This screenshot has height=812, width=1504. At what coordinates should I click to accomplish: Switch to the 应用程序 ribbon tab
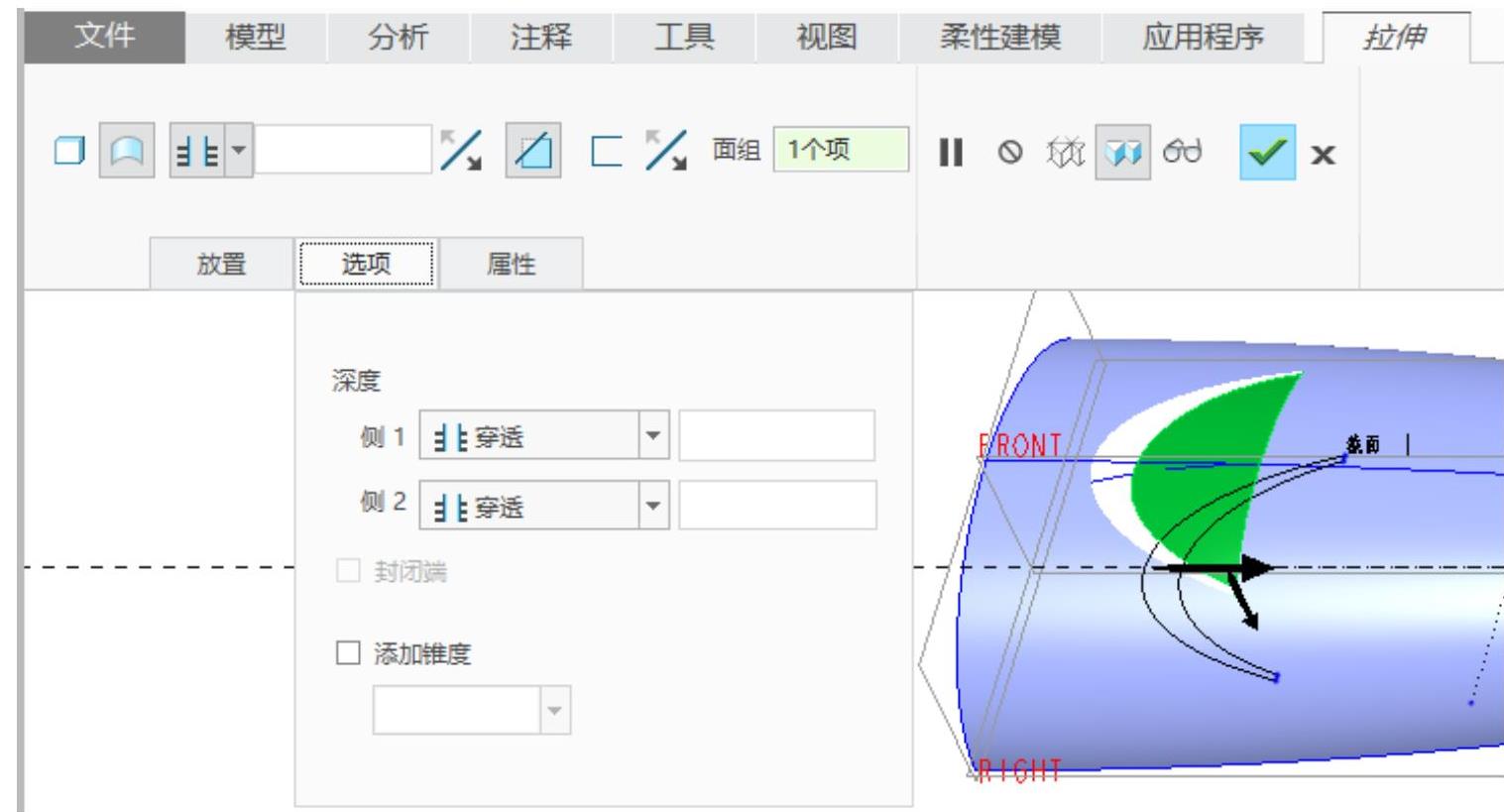coord(1203,38)
